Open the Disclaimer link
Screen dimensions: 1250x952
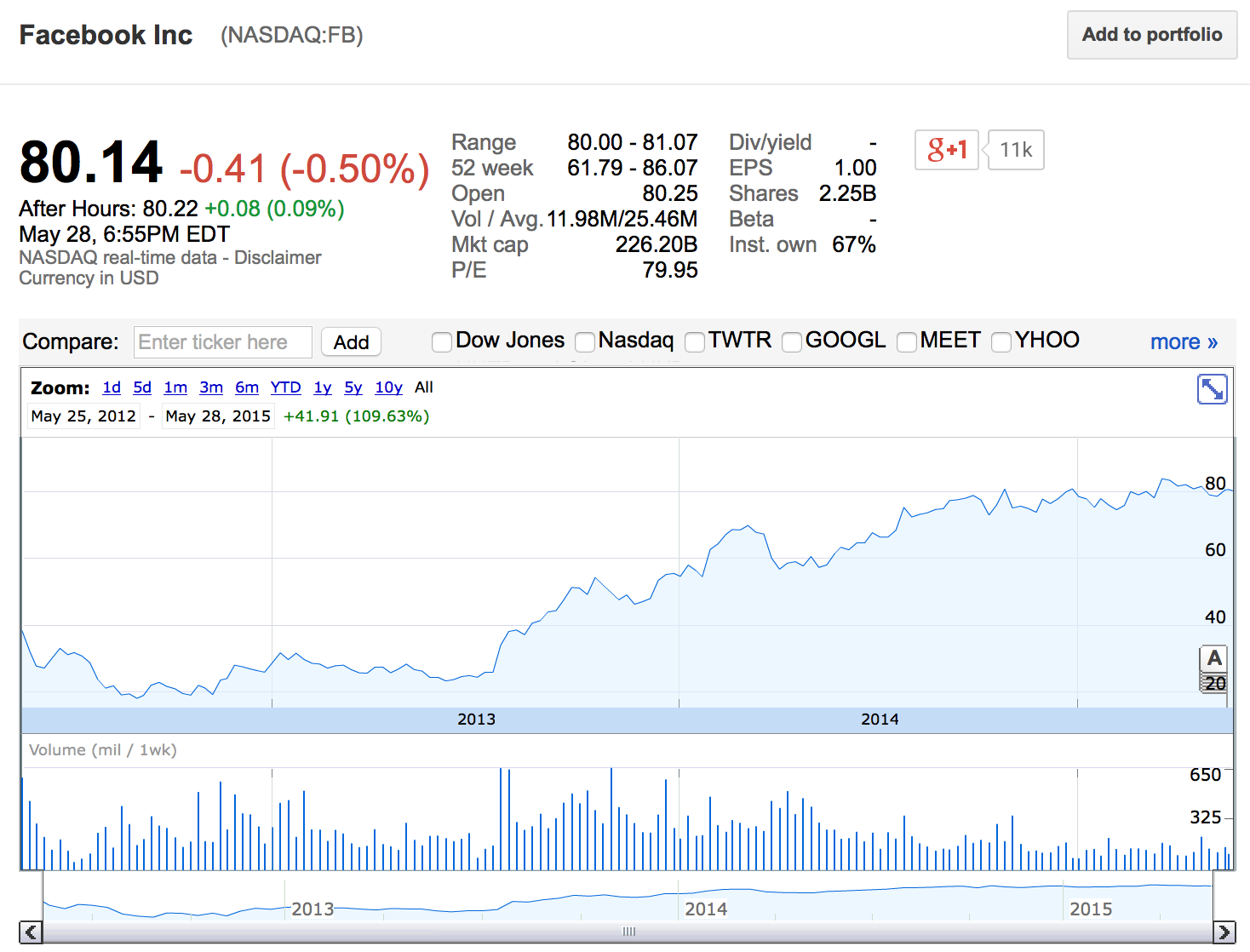click(278, 257)
